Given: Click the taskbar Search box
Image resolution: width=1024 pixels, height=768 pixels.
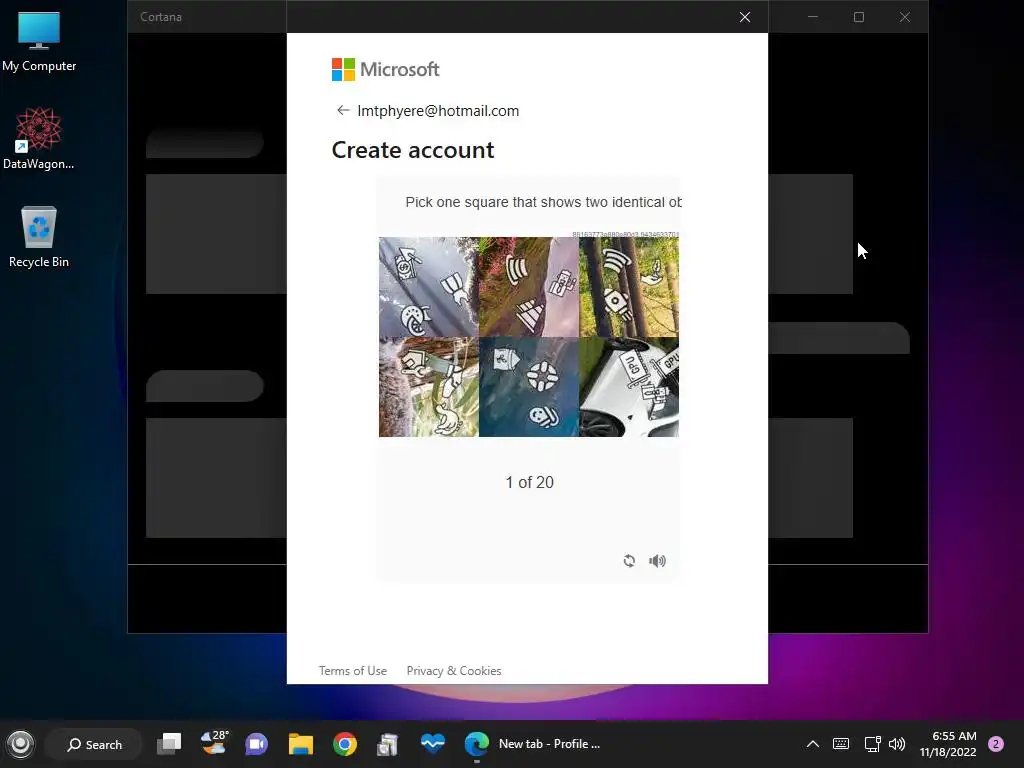Looking at the screenshot, I should point(94,744).
